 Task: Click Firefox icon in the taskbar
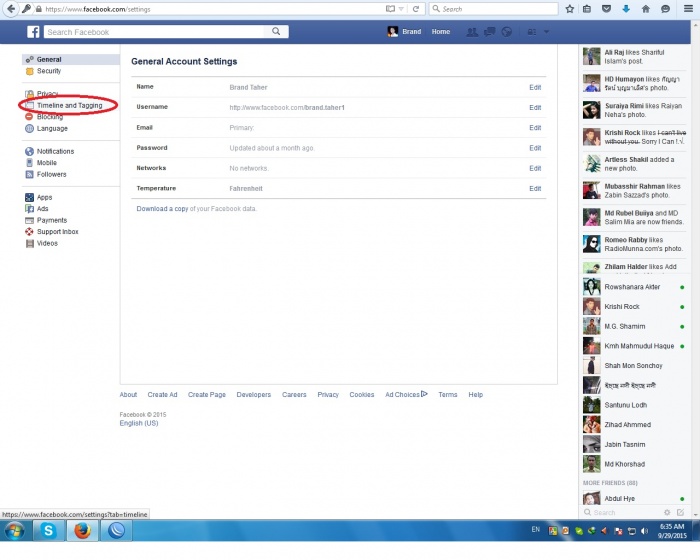point(83,531)
